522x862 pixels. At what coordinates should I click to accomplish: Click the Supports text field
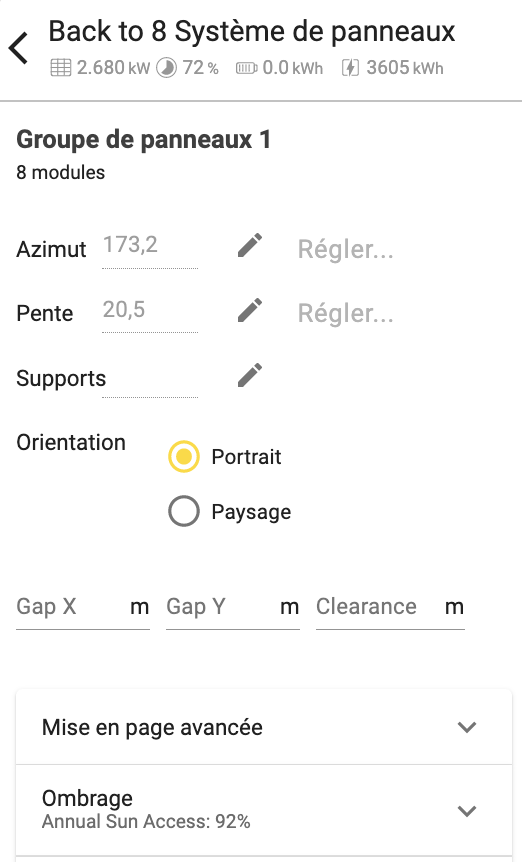(150, 378)
